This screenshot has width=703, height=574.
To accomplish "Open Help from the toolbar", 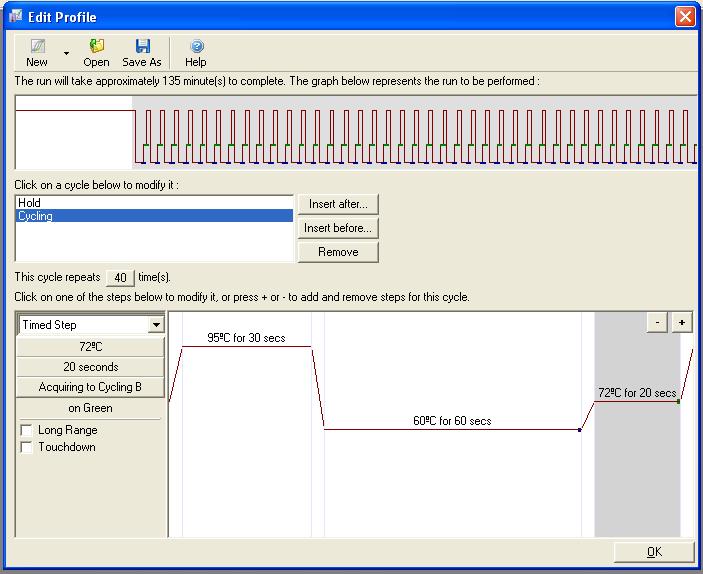I will tap(196, 52).
